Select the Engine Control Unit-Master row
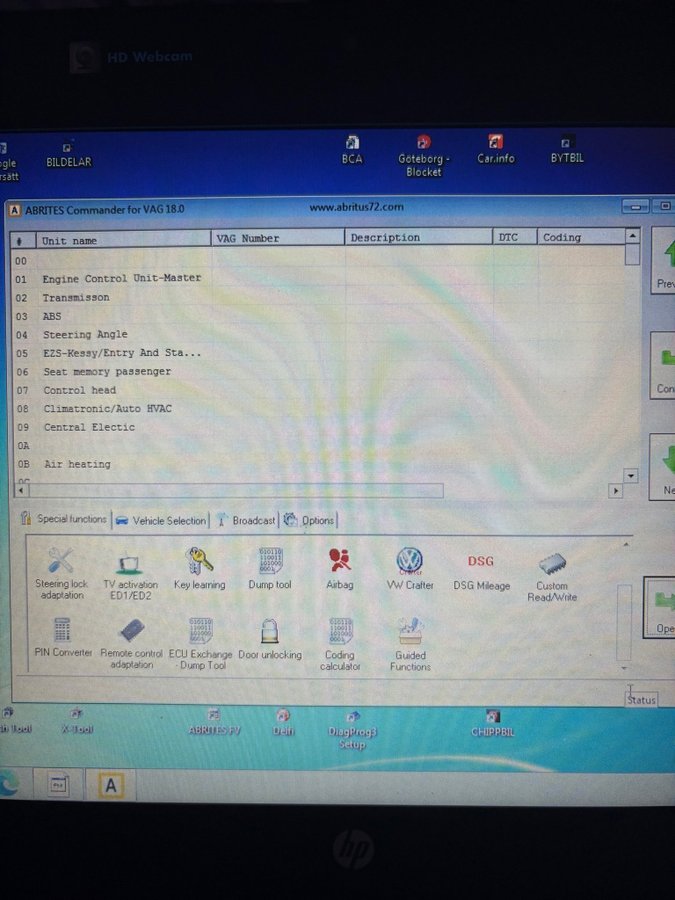The image size is (675, 900). (x=121, y=278)
